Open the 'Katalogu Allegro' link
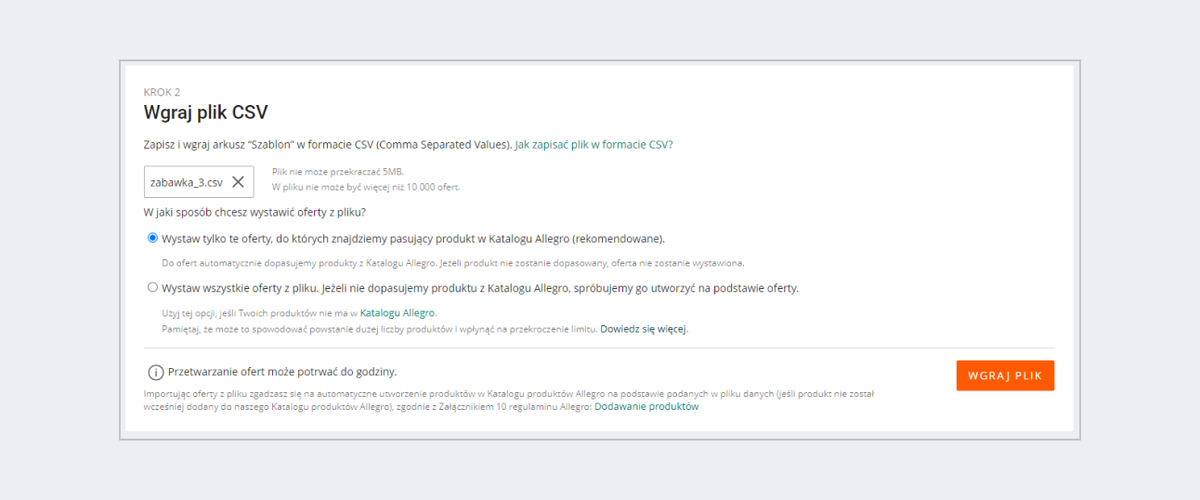Screen dimensions: 1200x500 point(398,313)
